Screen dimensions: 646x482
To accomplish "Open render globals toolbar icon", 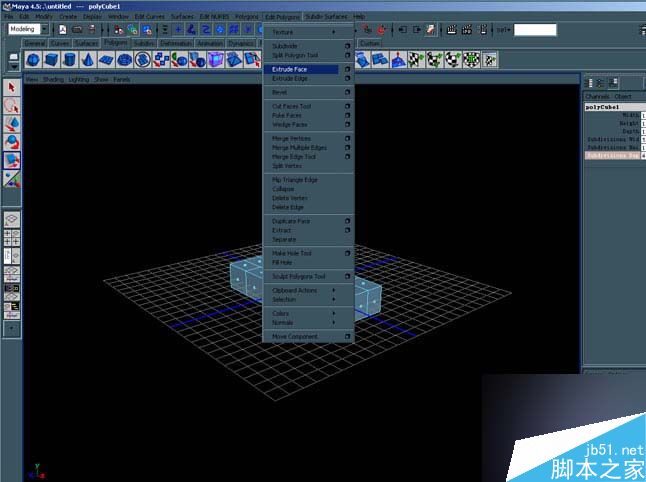I will pos(483,30).
